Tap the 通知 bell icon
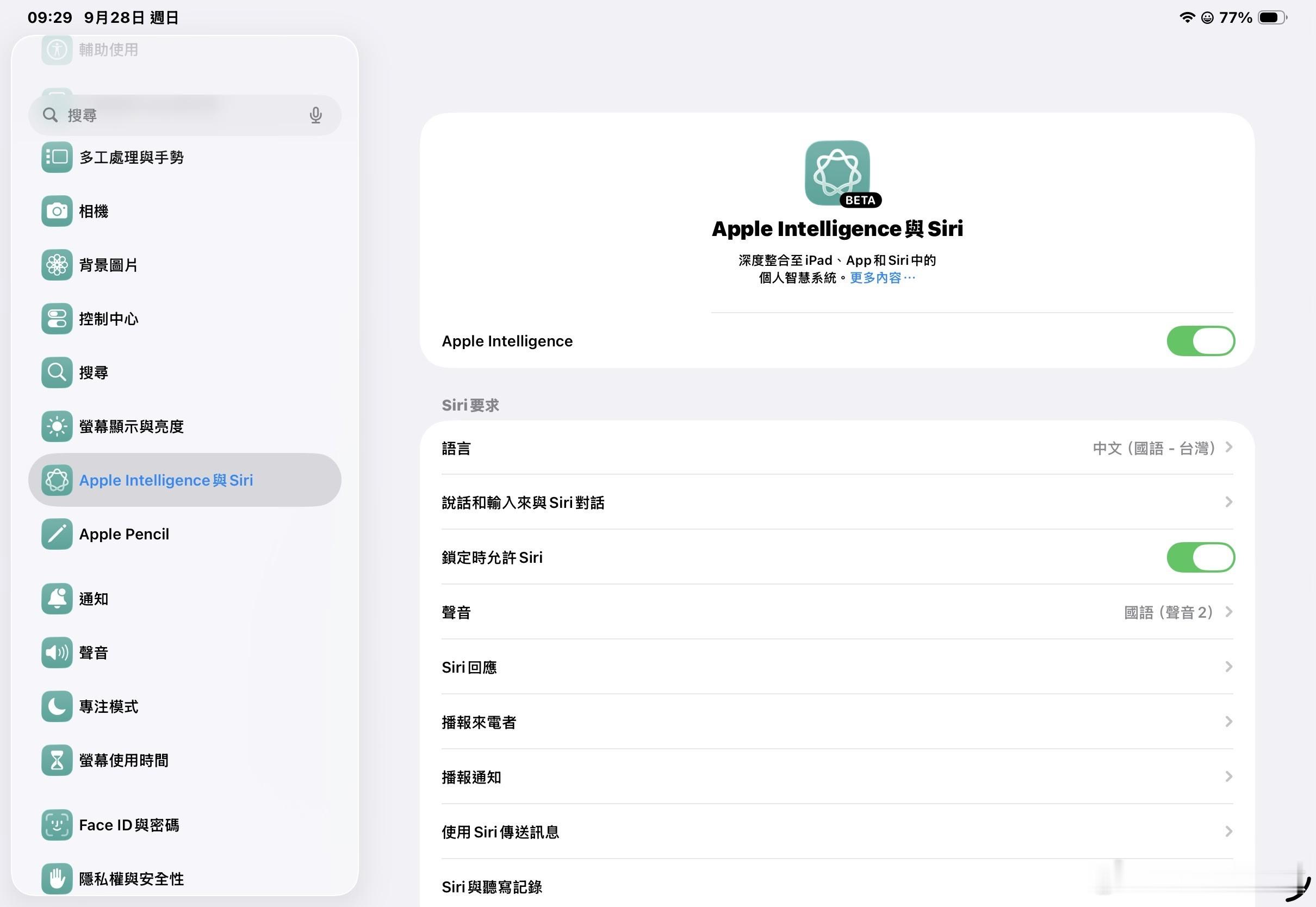 [57, 599]
